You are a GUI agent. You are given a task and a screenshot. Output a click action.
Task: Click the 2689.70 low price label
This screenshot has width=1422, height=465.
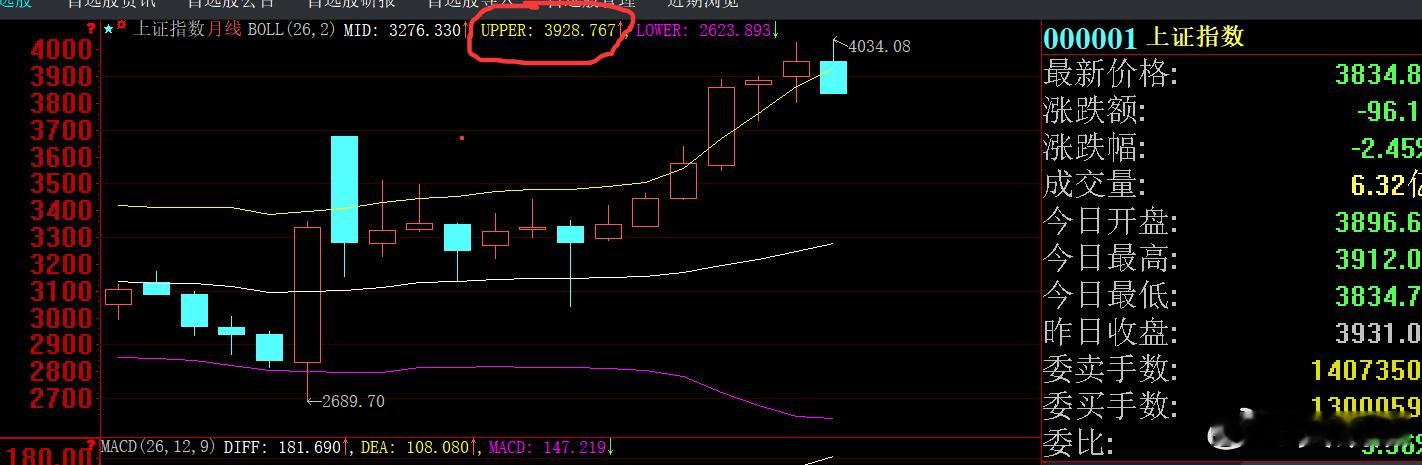pos(353,401)
